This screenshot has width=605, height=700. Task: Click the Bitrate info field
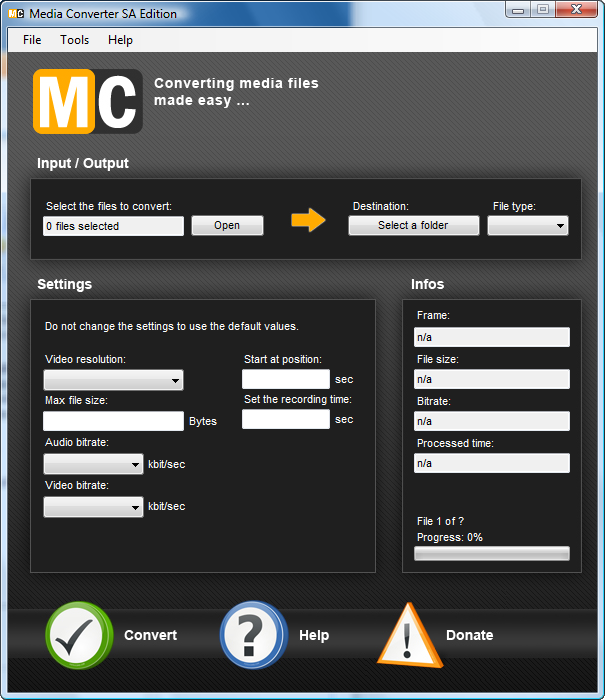(492, 421)
